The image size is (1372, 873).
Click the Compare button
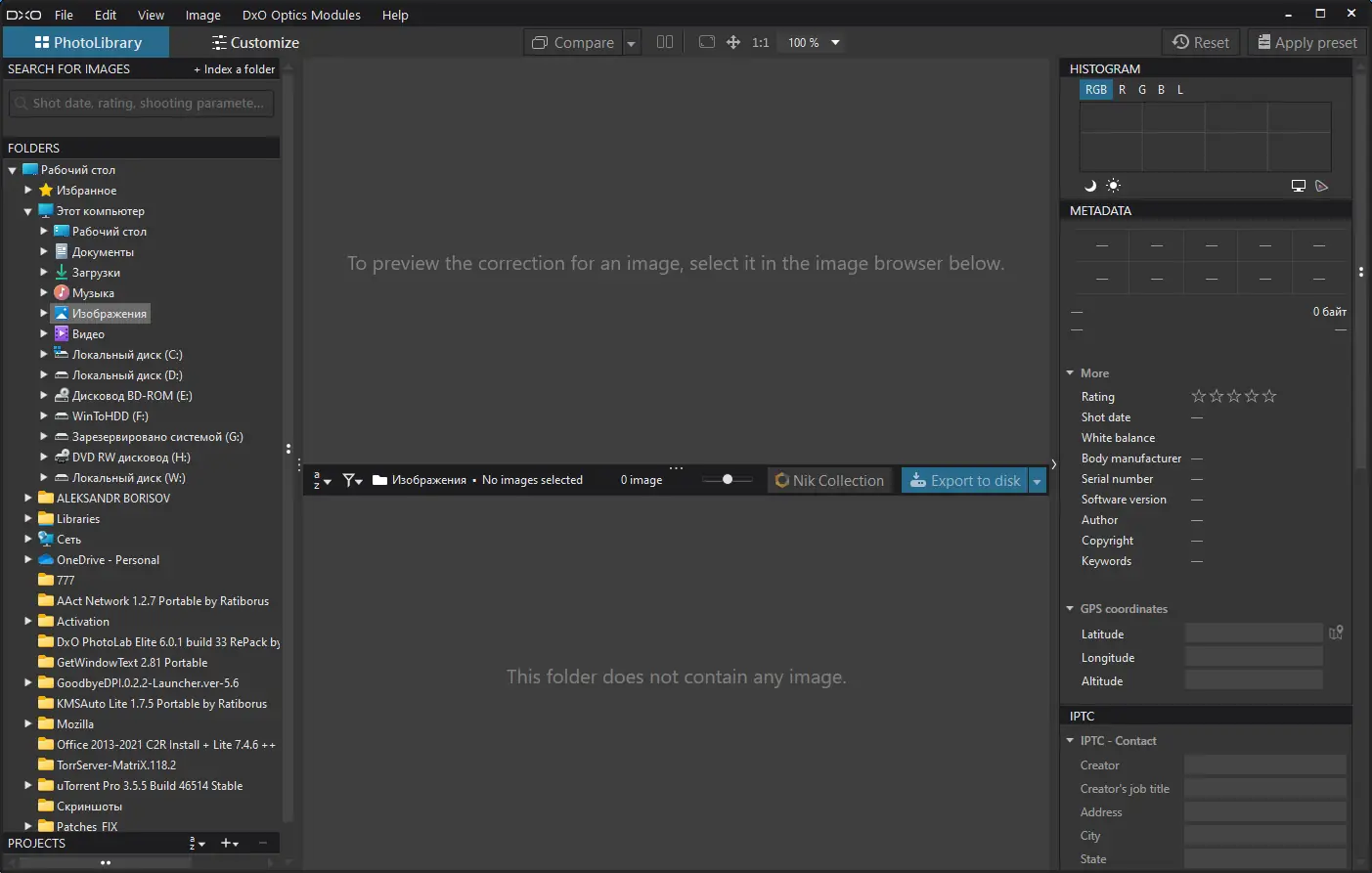[x=573, y=43]
